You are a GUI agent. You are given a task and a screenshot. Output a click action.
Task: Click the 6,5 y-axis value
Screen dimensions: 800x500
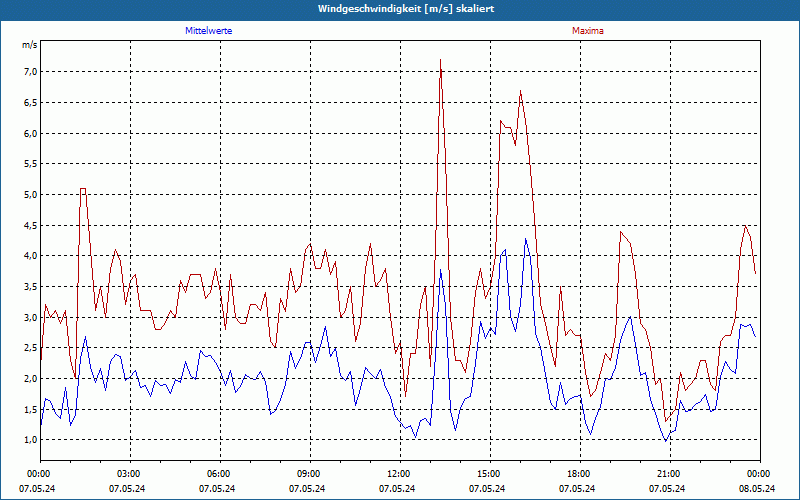[31, 103]
